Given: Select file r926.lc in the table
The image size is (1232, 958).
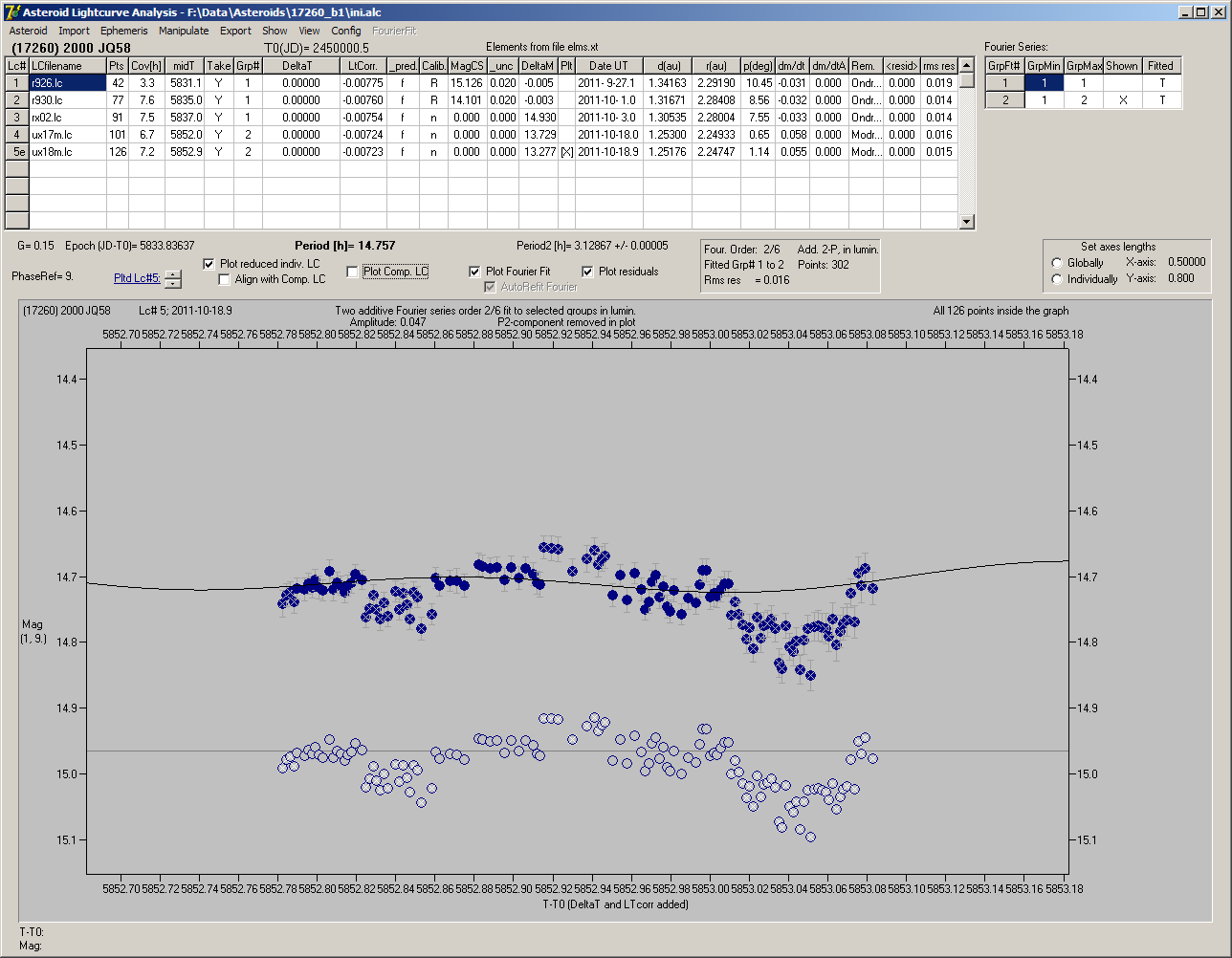Looking at the screenshot, I should tap(67, 83).
